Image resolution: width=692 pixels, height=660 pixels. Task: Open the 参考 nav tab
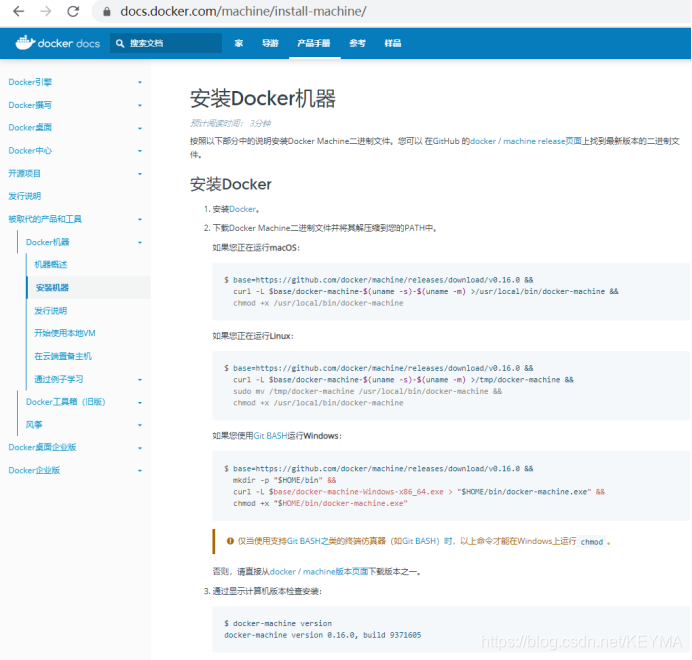tap(357, 43)
